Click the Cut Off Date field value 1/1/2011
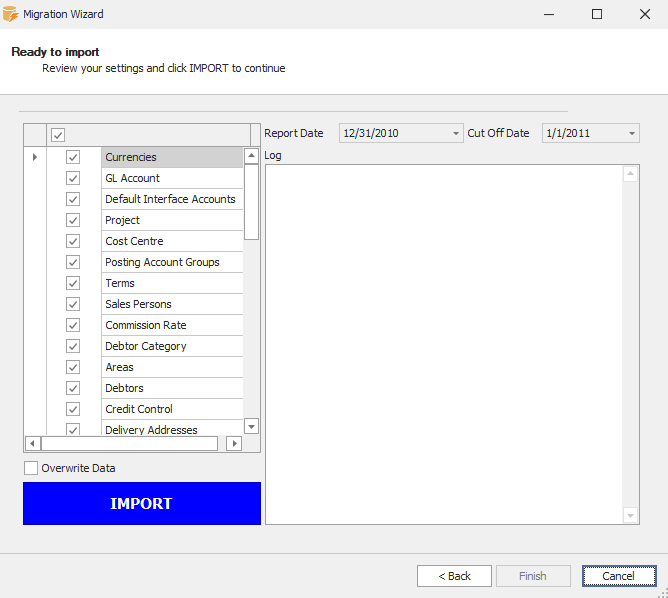This screenshot has width=668, height=598. tap(568, 133)
